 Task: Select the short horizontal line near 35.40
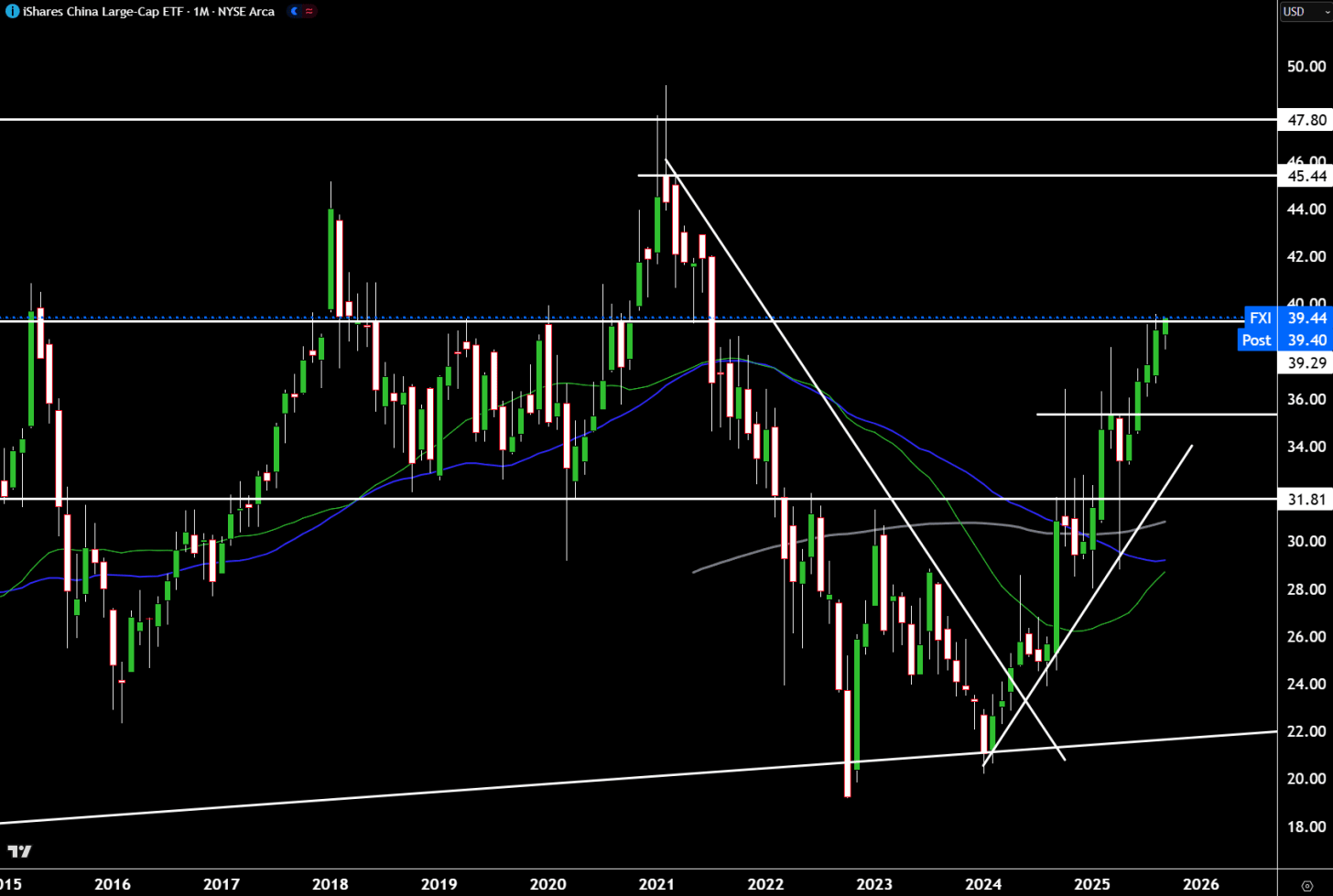point(1156,415)
